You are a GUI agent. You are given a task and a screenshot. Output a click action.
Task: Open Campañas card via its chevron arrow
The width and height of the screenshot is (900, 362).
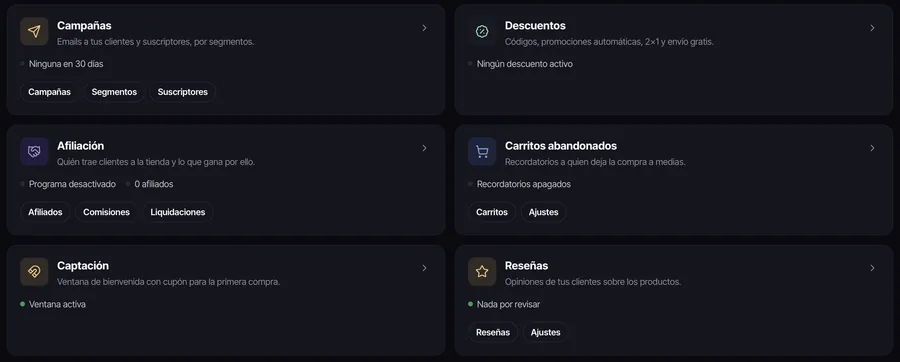[x=424, y=28]
